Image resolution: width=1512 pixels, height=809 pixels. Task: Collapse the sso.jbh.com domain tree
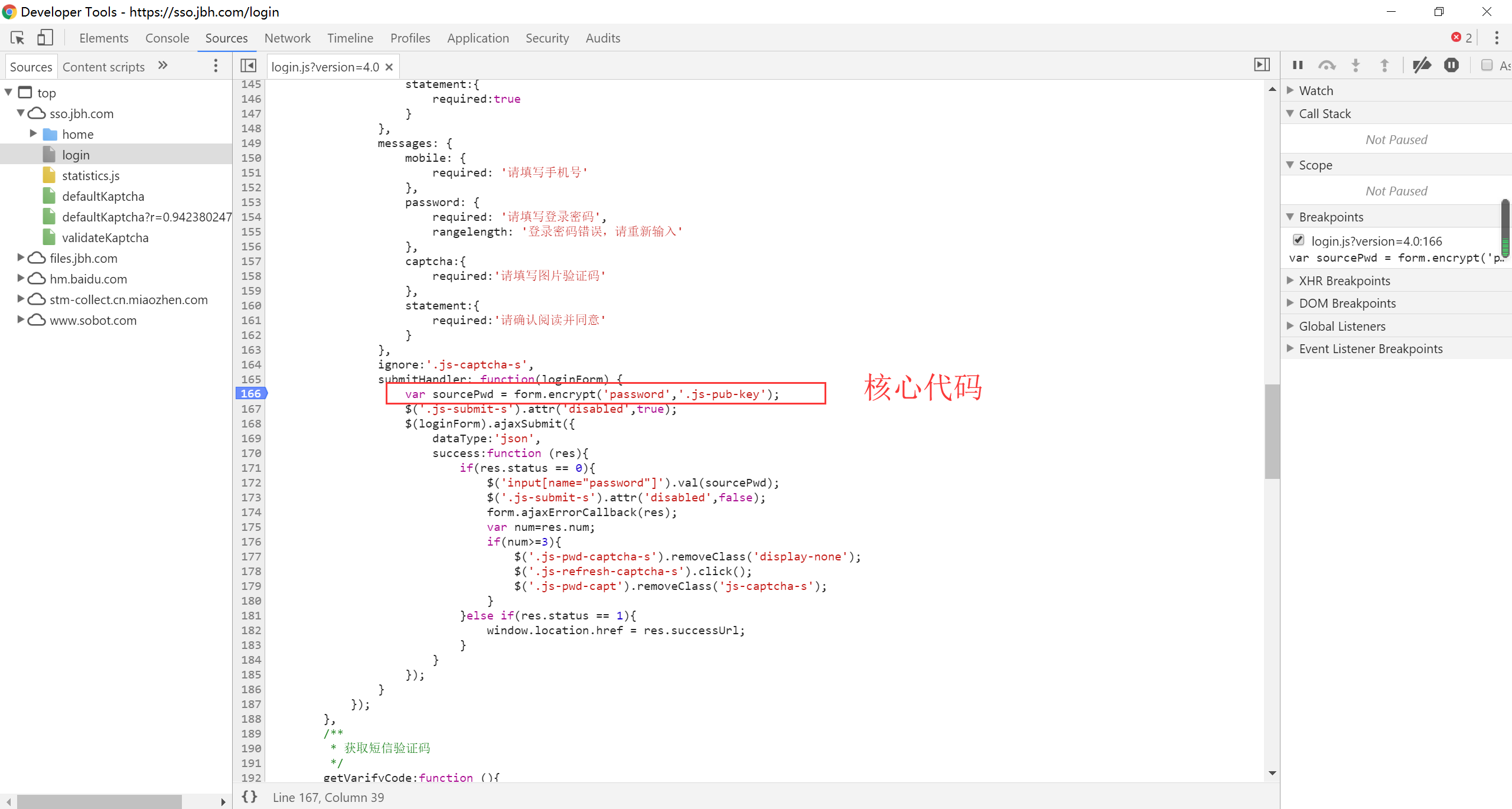21,113
